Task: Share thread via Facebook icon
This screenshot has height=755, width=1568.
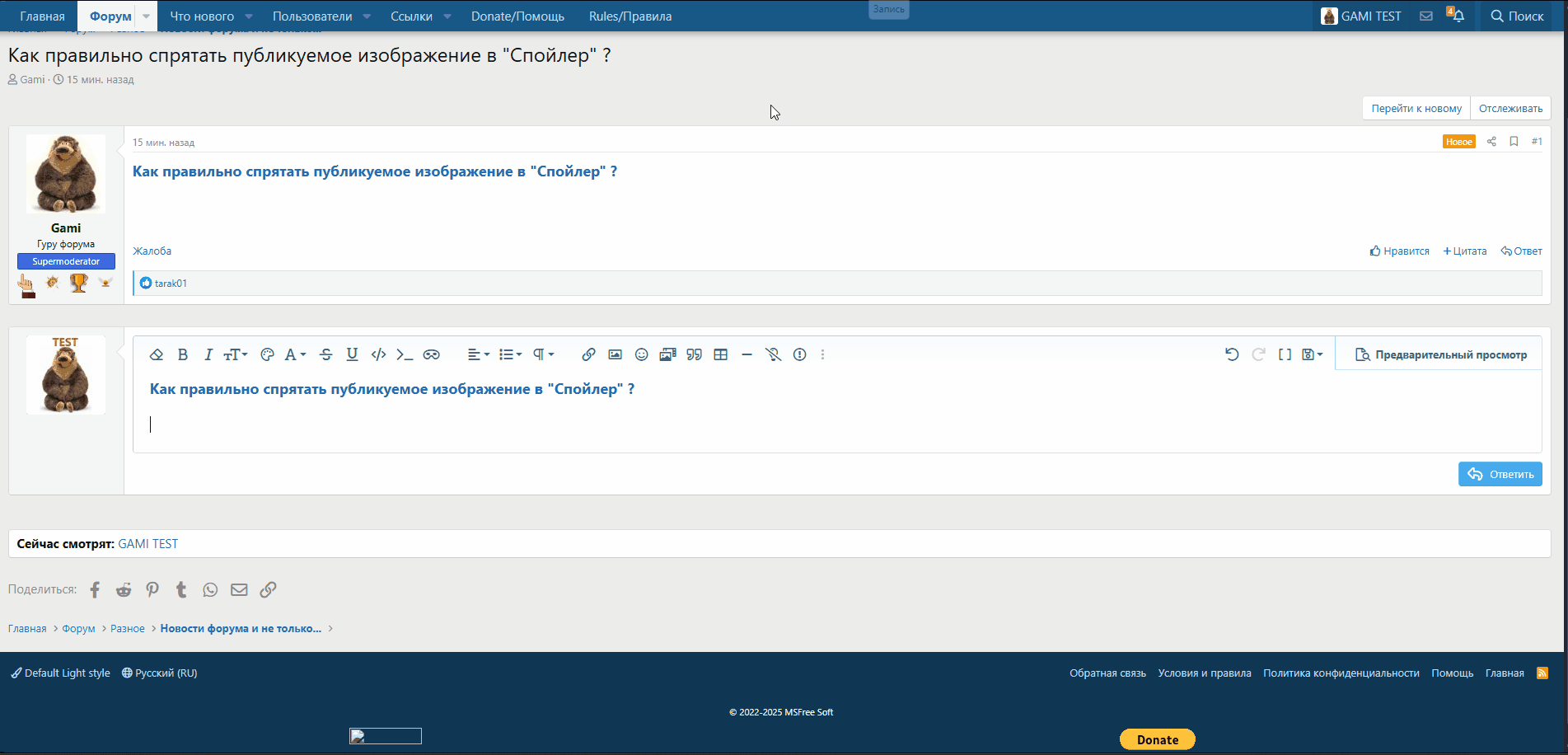Action: click(x=95, y=589)
